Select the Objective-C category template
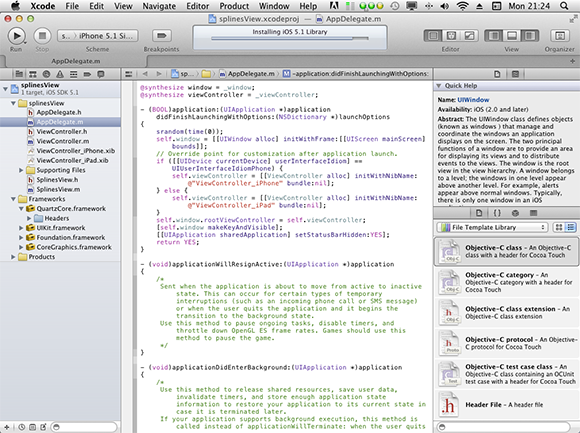This screenshot has width=580, height=433. pyautogui.click(x=506, y=283)
